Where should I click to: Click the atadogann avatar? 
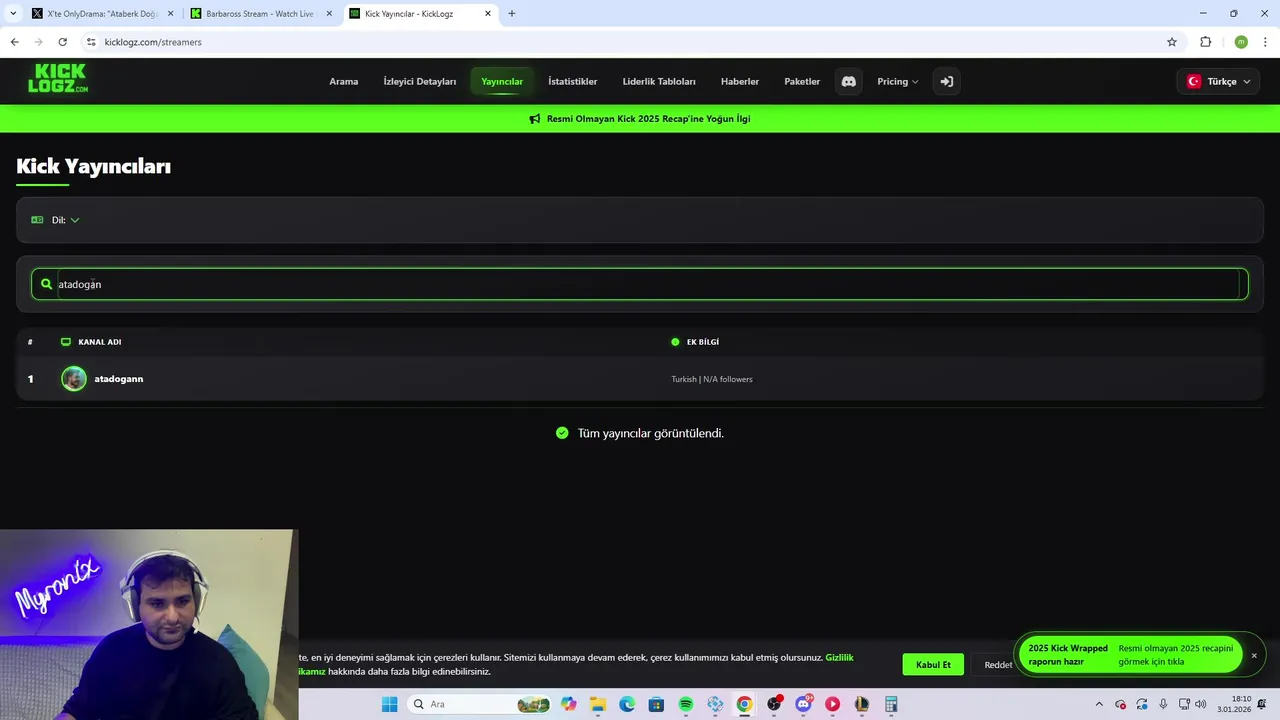pos(74,379)
